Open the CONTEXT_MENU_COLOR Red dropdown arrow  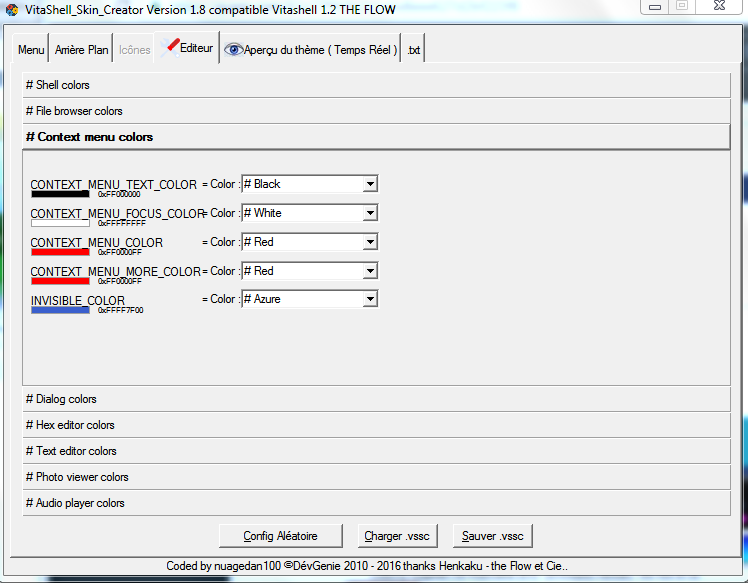click(x=370, y=242)
